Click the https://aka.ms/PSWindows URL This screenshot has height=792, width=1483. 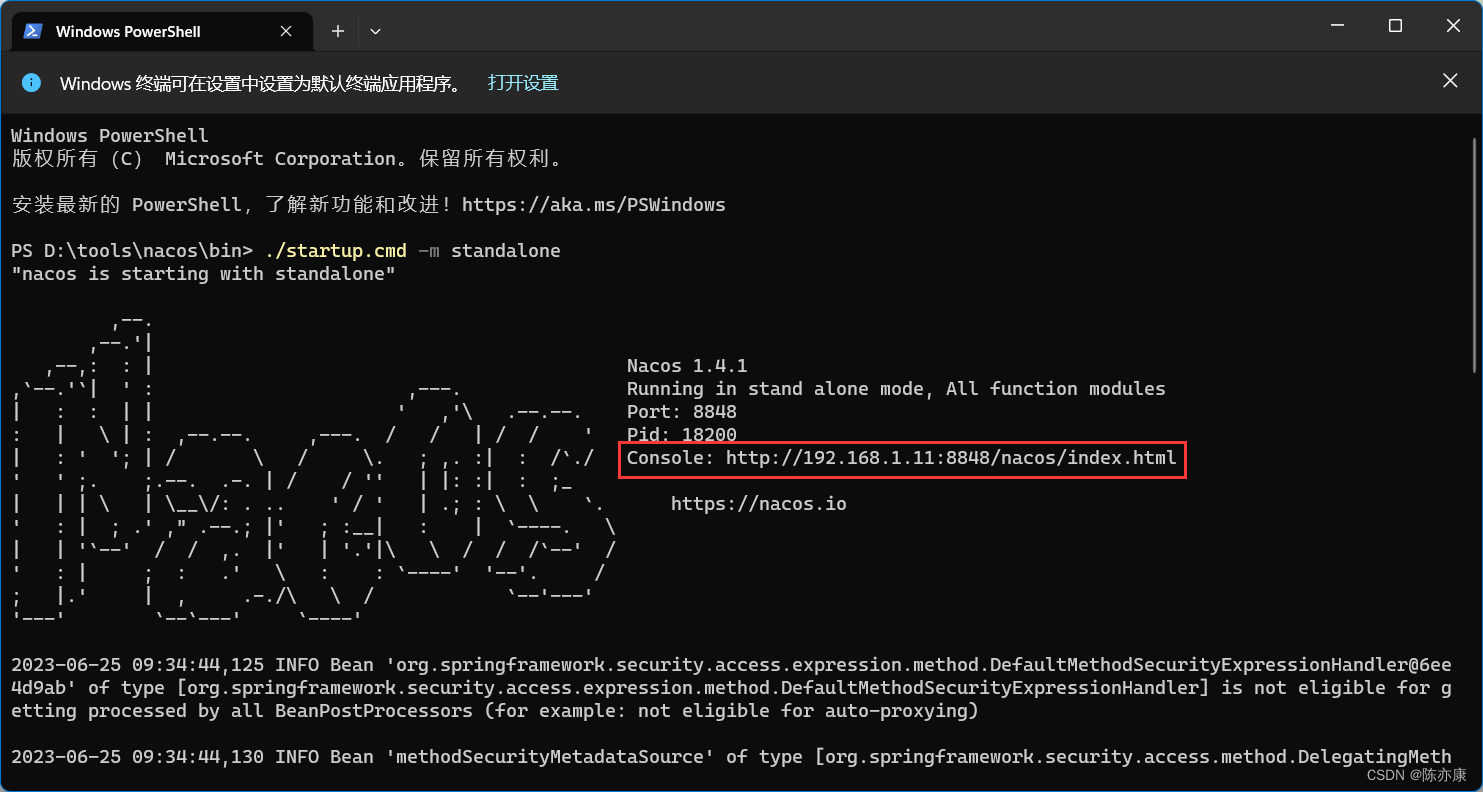593,205
